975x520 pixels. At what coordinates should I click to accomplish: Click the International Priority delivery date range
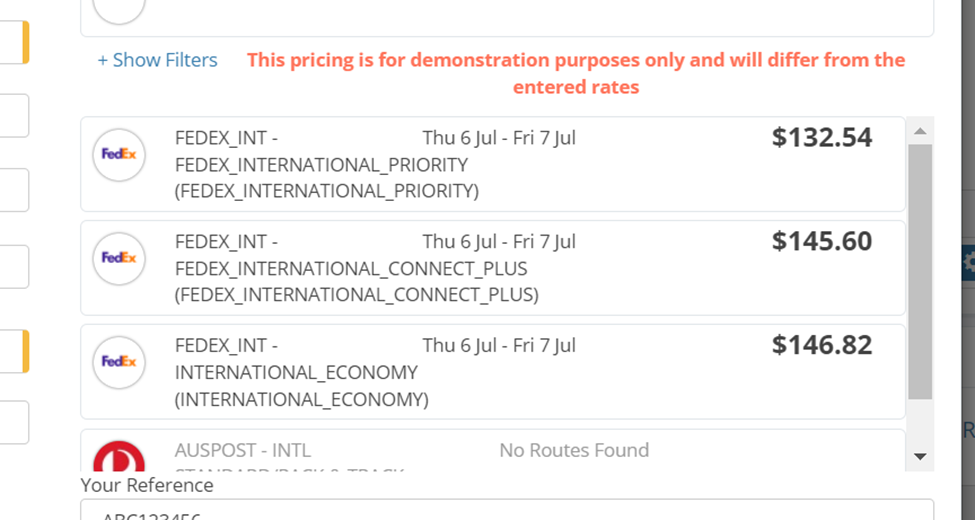(499, 137)
